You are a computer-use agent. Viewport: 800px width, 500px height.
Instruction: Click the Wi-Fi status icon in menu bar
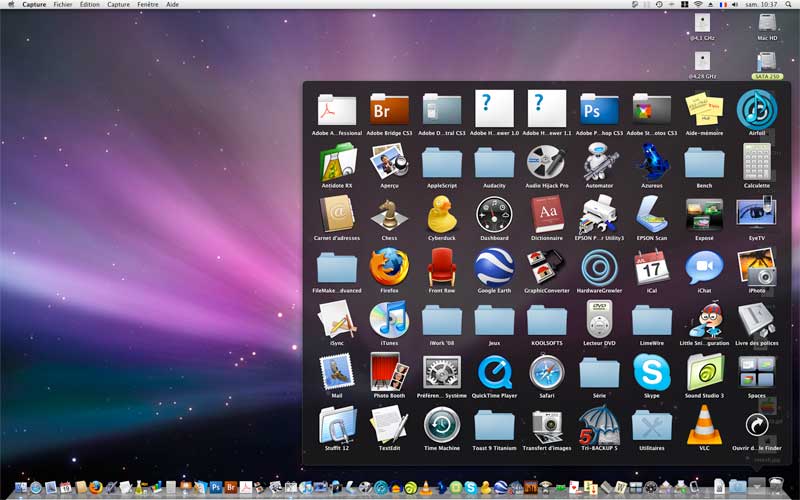click(x=697, y=4)
